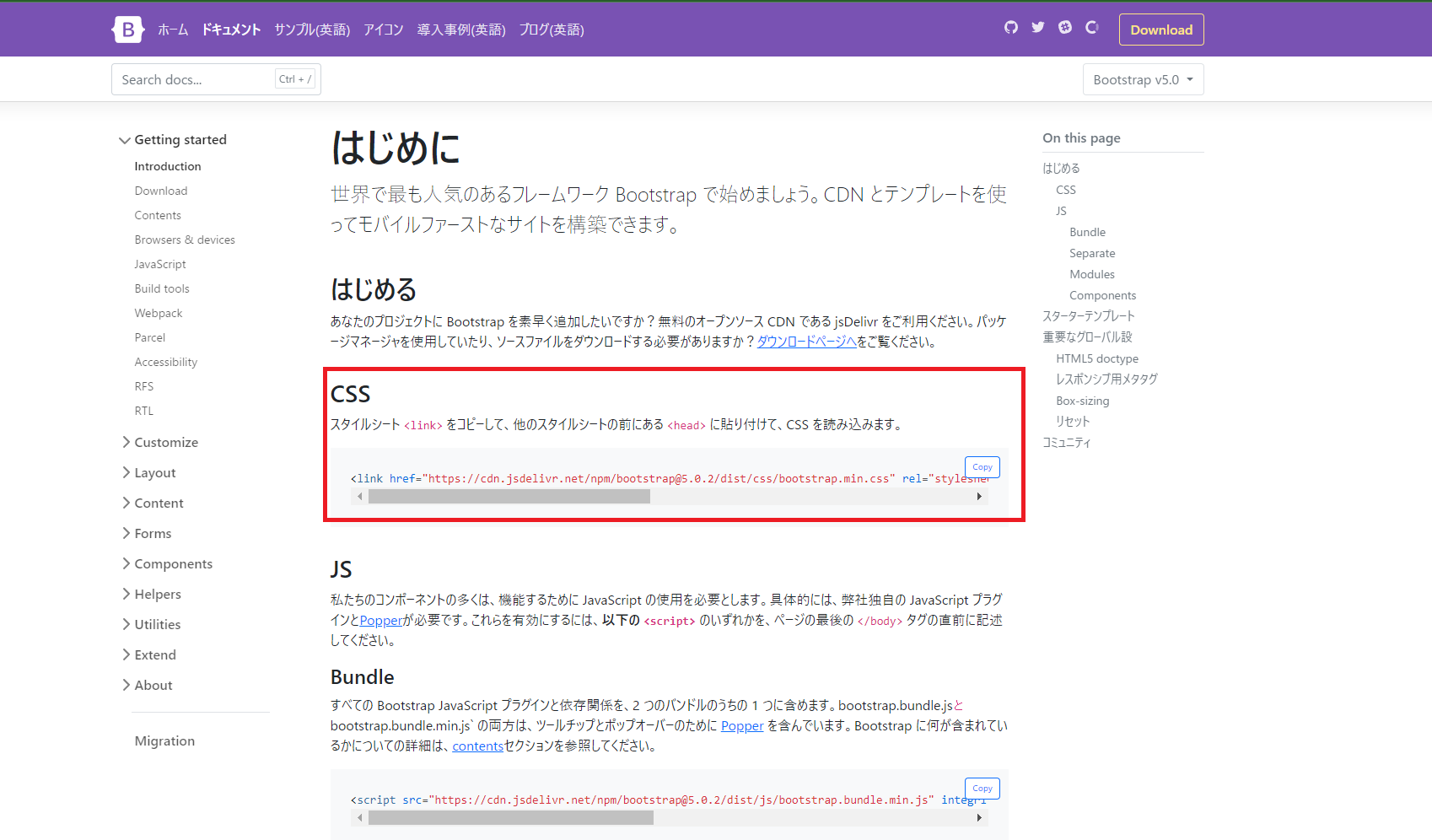The image size is (1432, 840).
Task: Jump to Bundle in On this page
Action: [x=1087, y=232]
